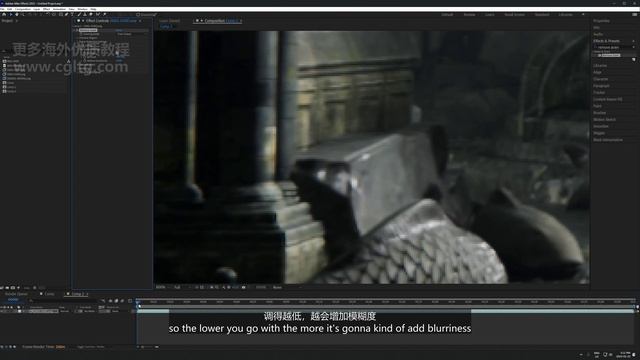
Task: Expand the Properties panel
Action: pyautogui.click(x=601, y=21)
